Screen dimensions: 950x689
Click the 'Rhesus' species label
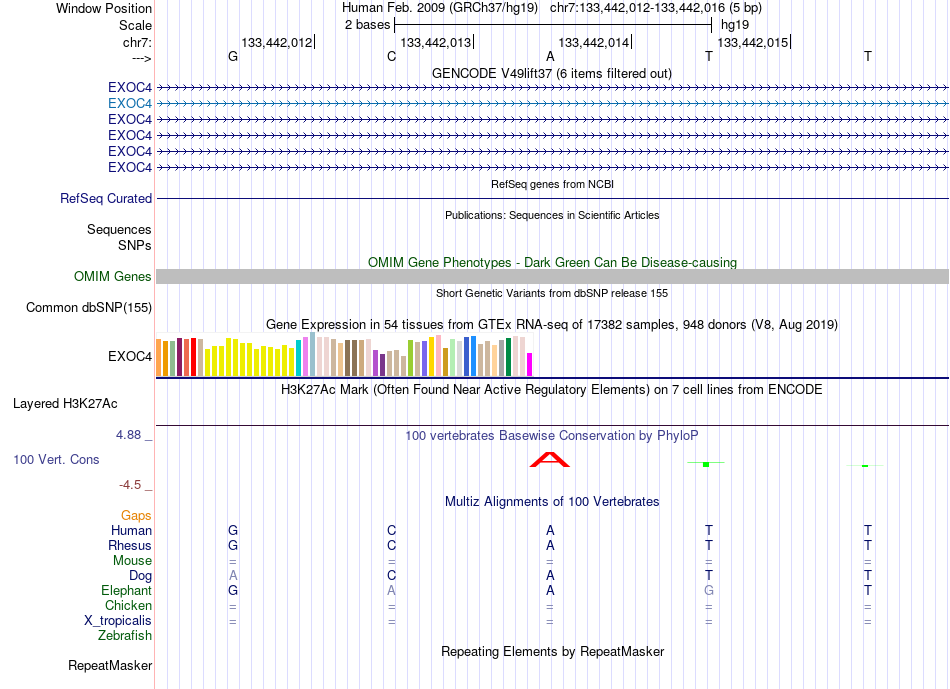click(130, 545)
